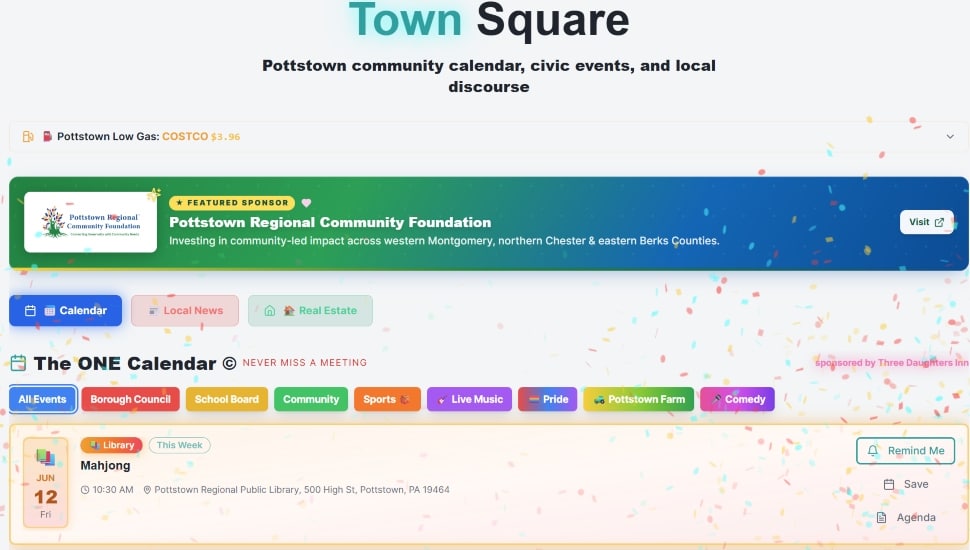Click the Library category tag
970x550 pixels.
111,445
